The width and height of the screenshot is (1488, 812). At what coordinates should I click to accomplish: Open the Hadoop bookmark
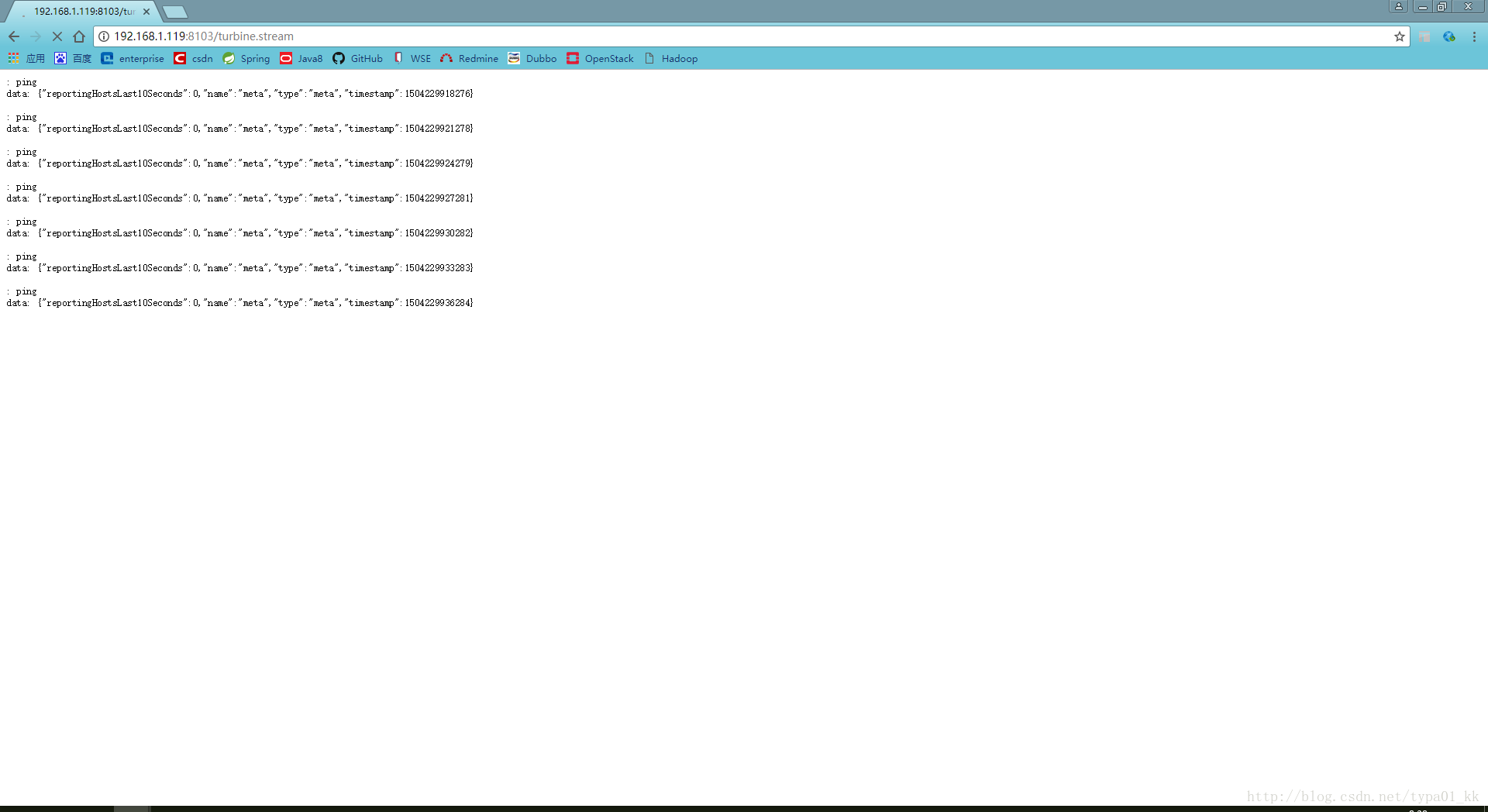pyautogui.click(x=671, y=58)
